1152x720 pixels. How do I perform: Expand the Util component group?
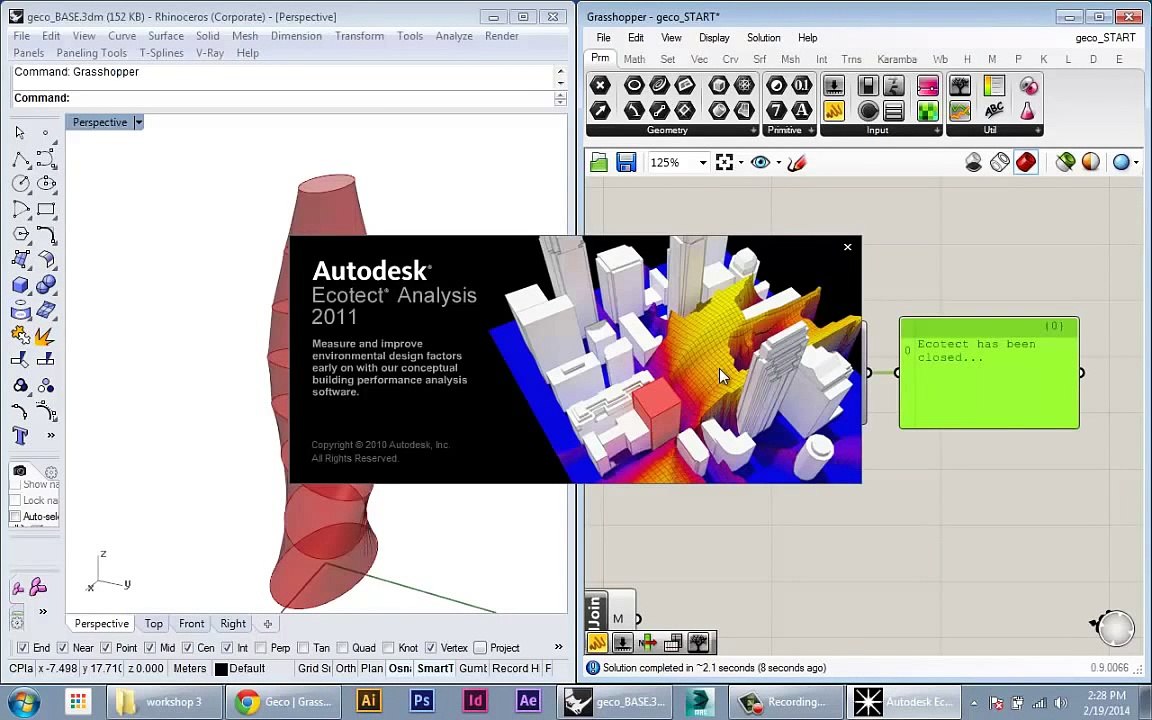[1037, 130]
